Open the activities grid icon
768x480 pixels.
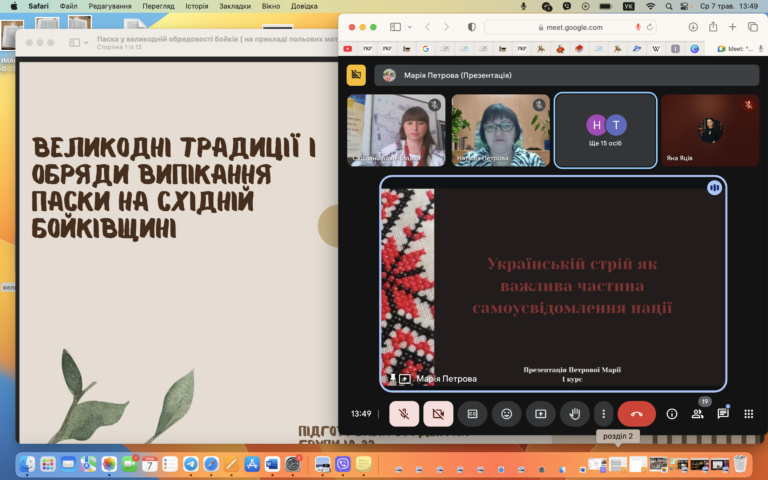tap(748, 414)
